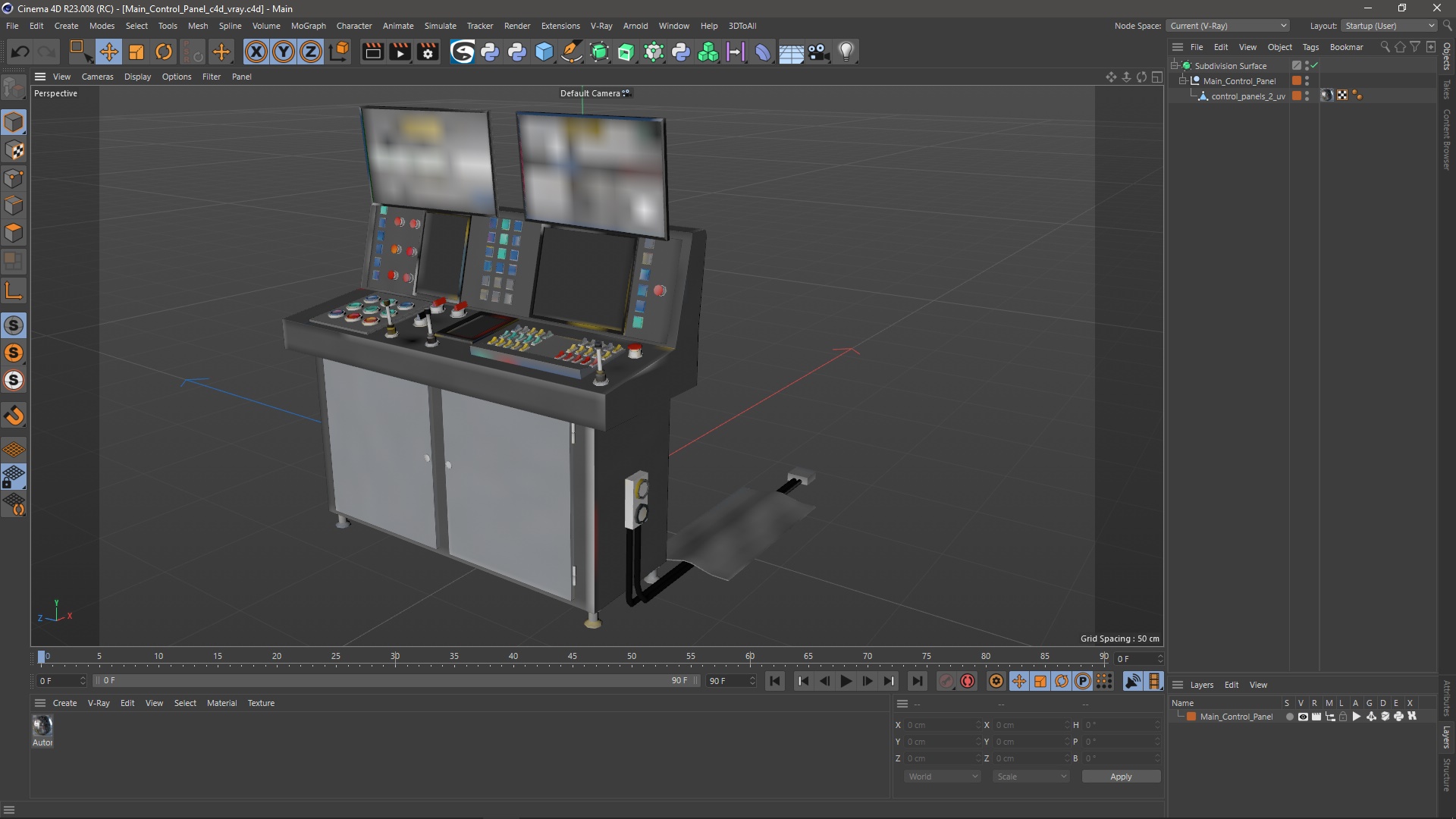Click the Play Forwards button
Screen dimensions: 1456x819
[x=846, y=681]
